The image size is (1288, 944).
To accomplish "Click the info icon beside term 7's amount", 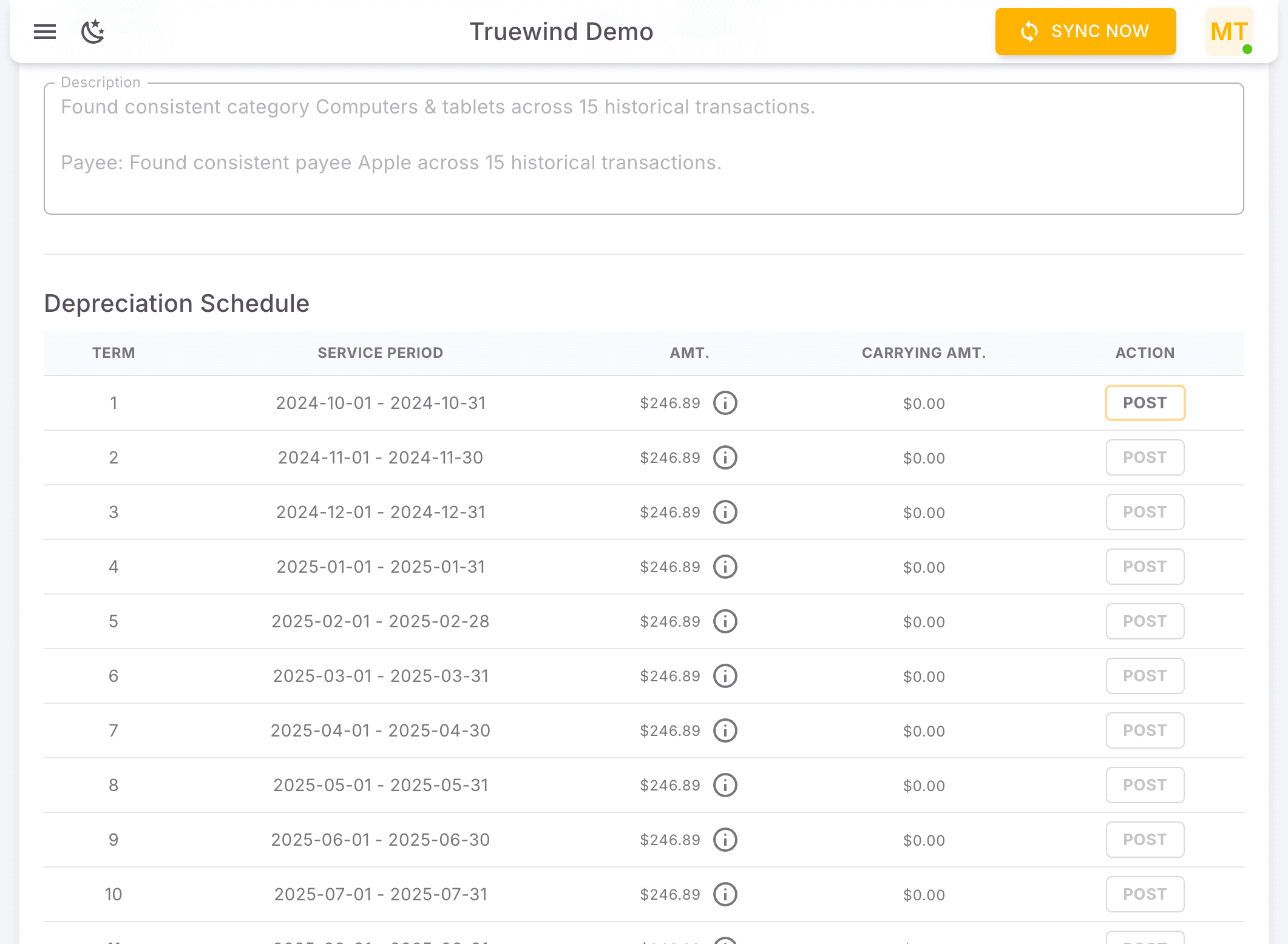I will click(x=725, y=730).
